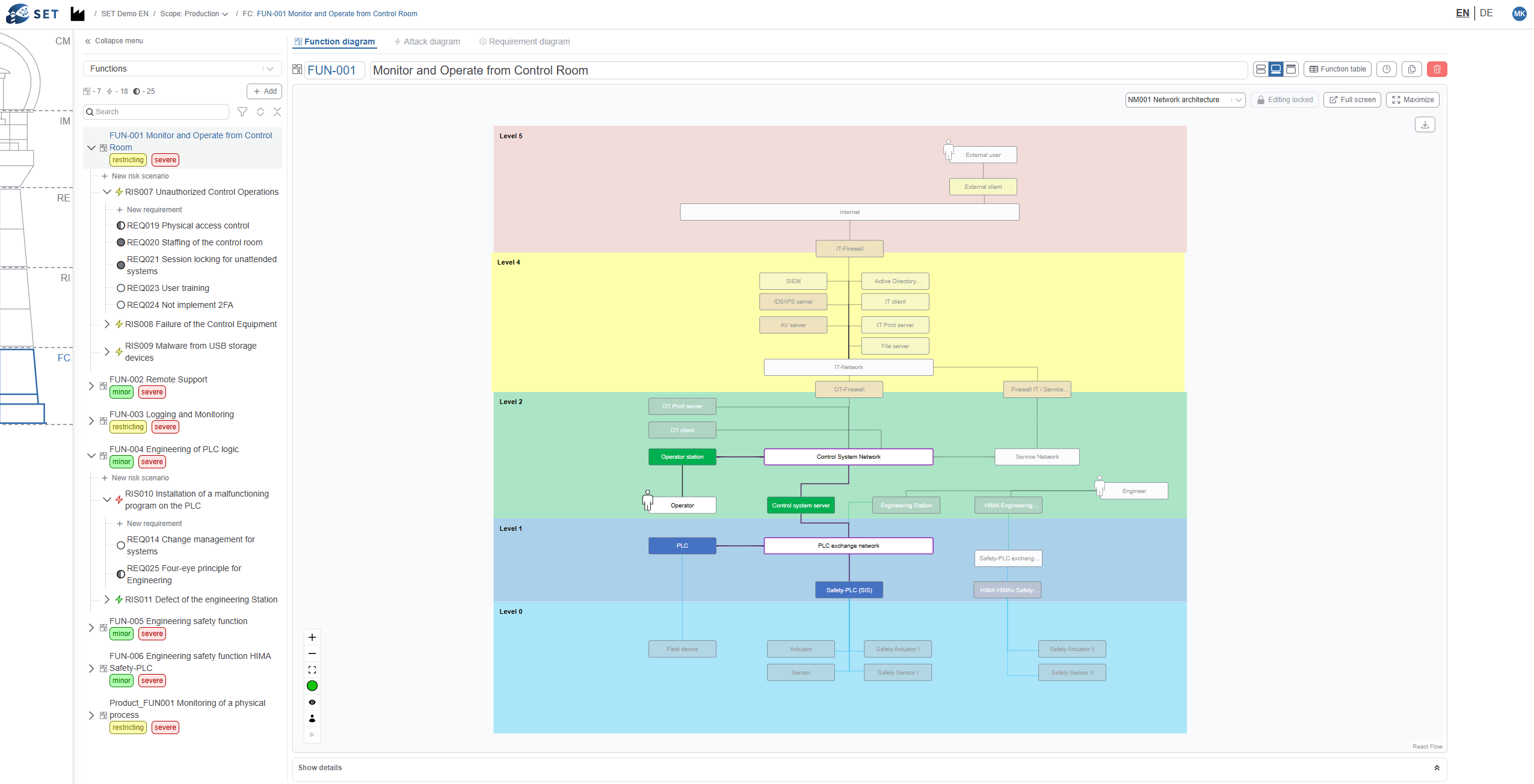
Task: Clear the function search with the X icon
Action: 277,112
